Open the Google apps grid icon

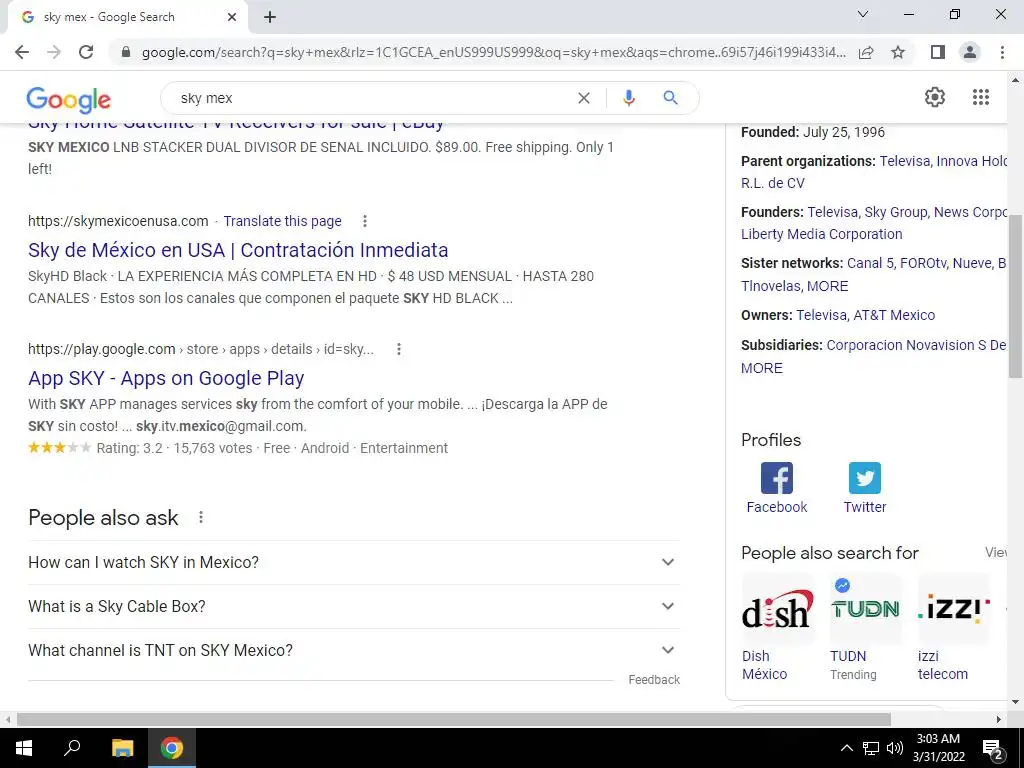click(980, 97)
